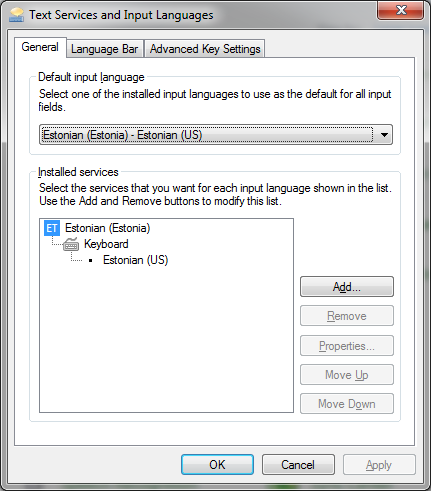
Task: Select Estonian (Estonia) in the services tree
Action: point(108,228)
